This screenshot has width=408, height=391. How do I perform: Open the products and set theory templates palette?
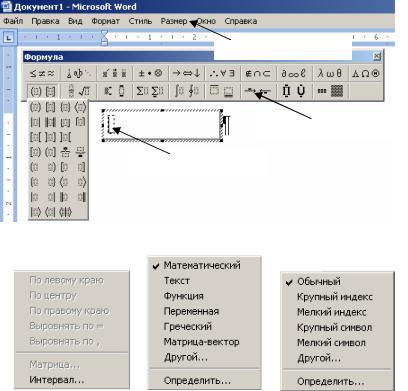click(294, 91)
